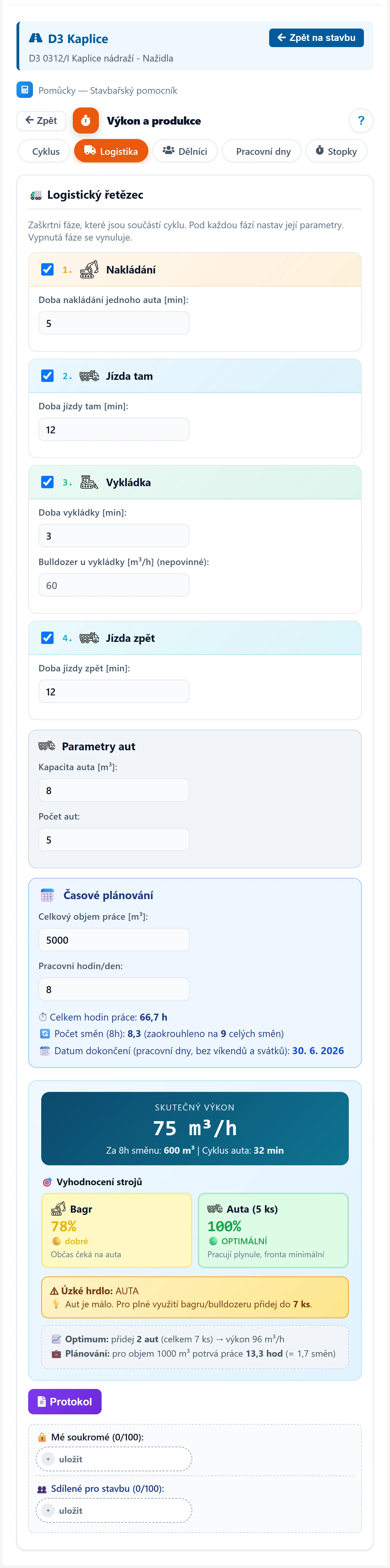Click the people icon beside Sdílené pro stavbu
Screen dimensions: 390x1568
pyautogui.click(x=42, y=1489)
